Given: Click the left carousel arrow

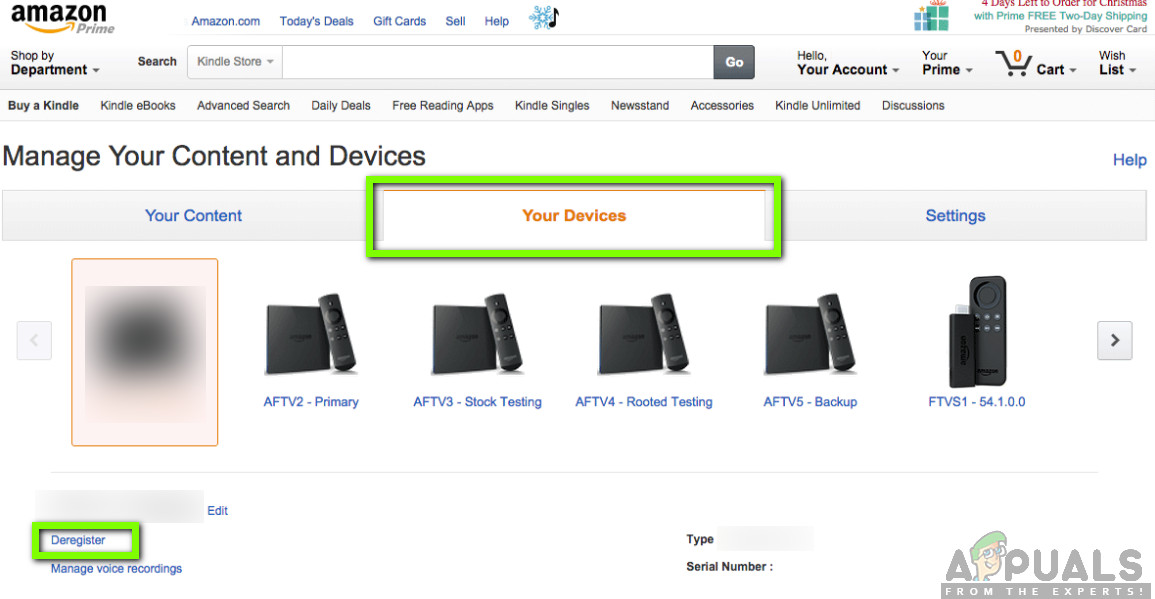Looking at the screenshot, I should click(x=34, y=340).
